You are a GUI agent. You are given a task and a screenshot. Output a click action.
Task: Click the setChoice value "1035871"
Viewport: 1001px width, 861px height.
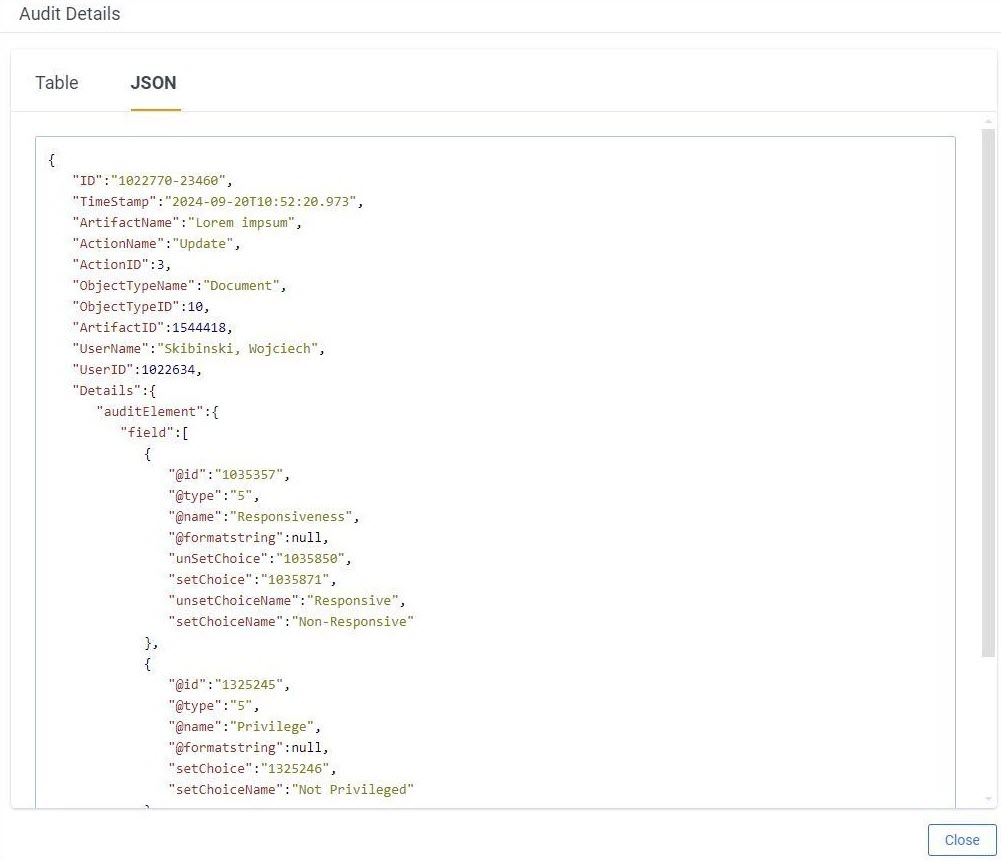click(295, 580)
